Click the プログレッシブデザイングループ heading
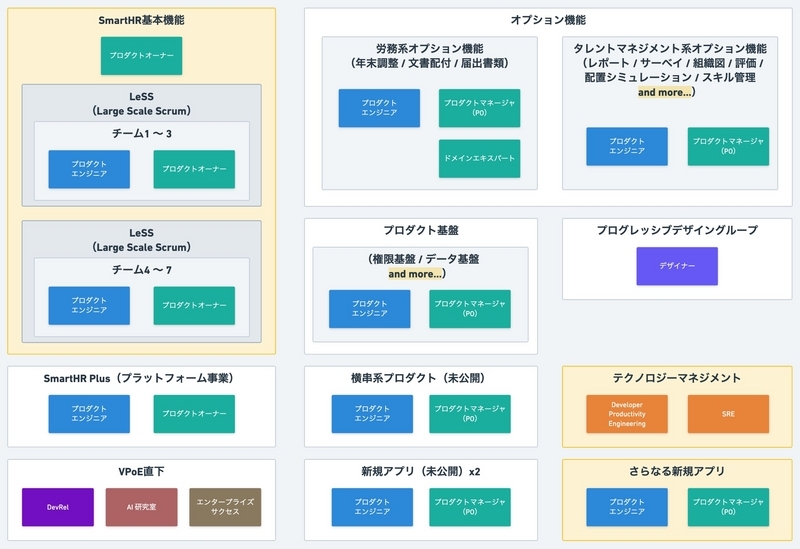This screenshot has width=800, height=549. pos(677,230)
